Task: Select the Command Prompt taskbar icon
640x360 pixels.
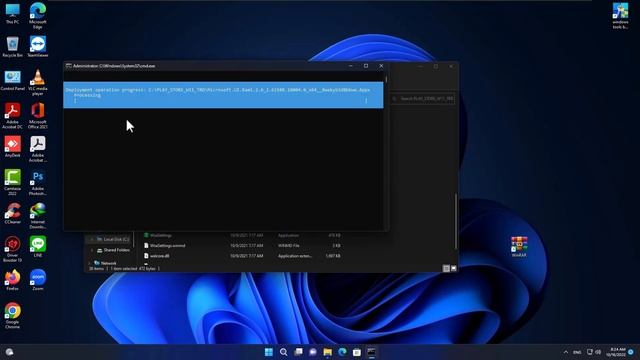Action: pos(371,352)
